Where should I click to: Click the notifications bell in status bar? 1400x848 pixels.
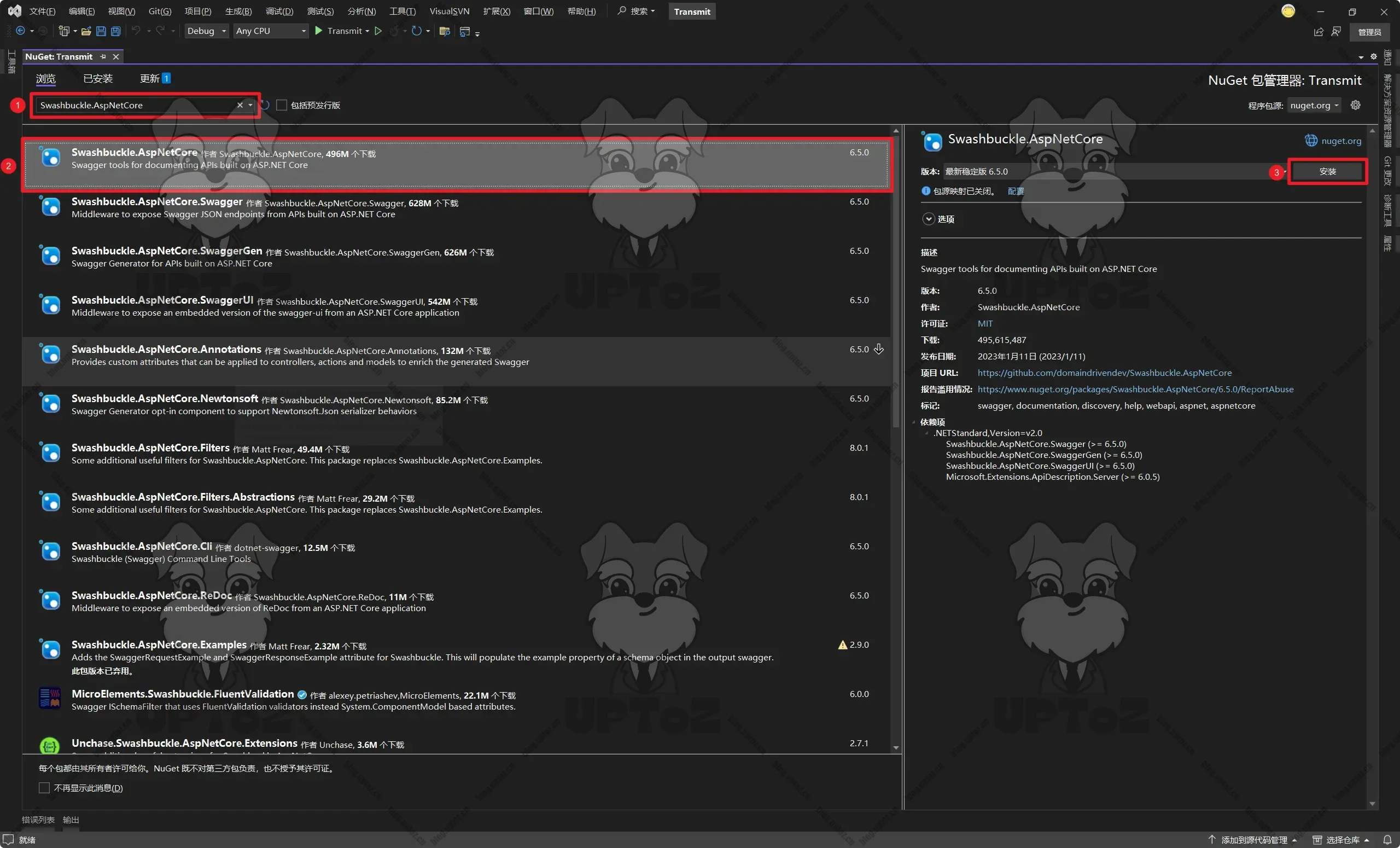1387,839
